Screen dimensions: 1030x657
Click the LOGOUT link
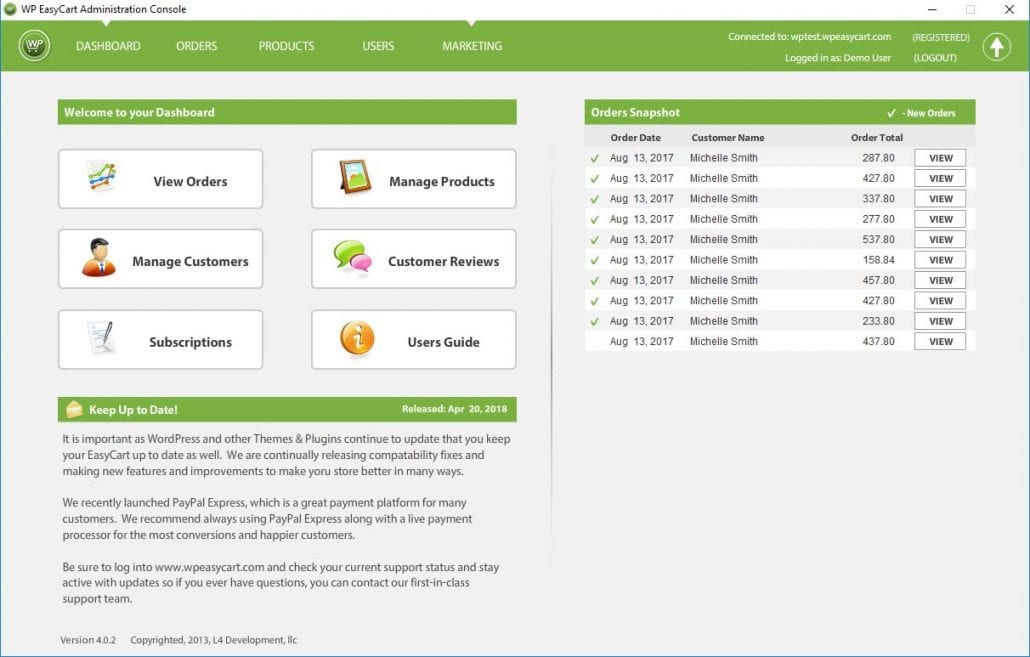935,58
